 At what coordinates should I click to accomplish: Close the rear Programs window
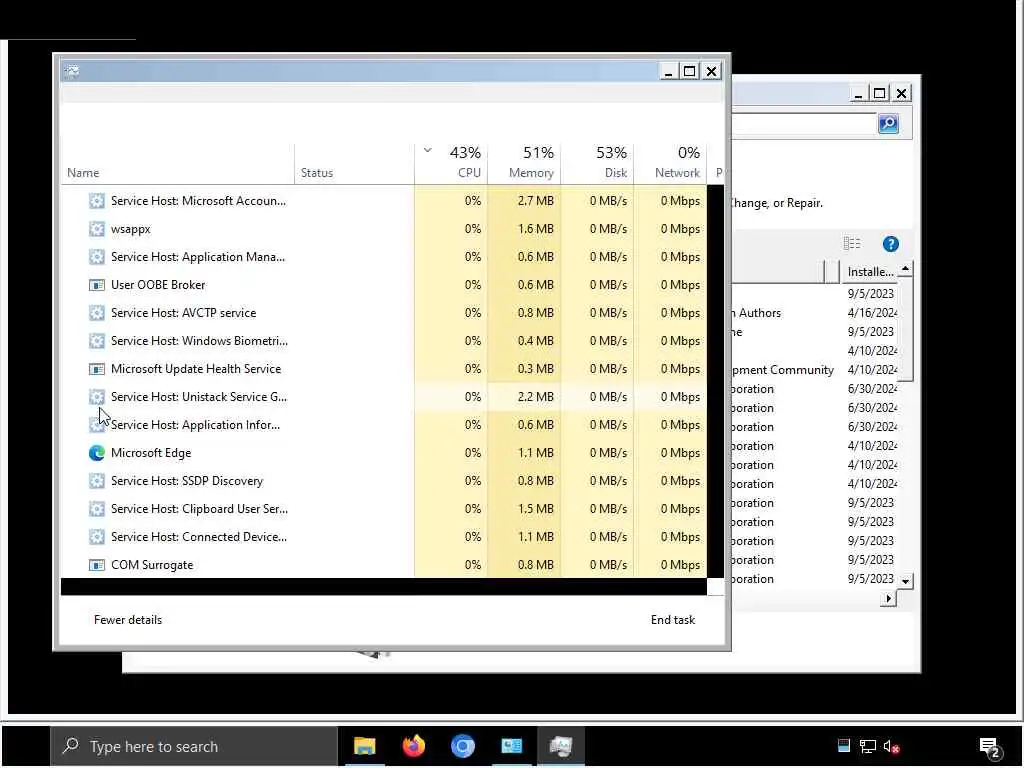coord(901,93)
